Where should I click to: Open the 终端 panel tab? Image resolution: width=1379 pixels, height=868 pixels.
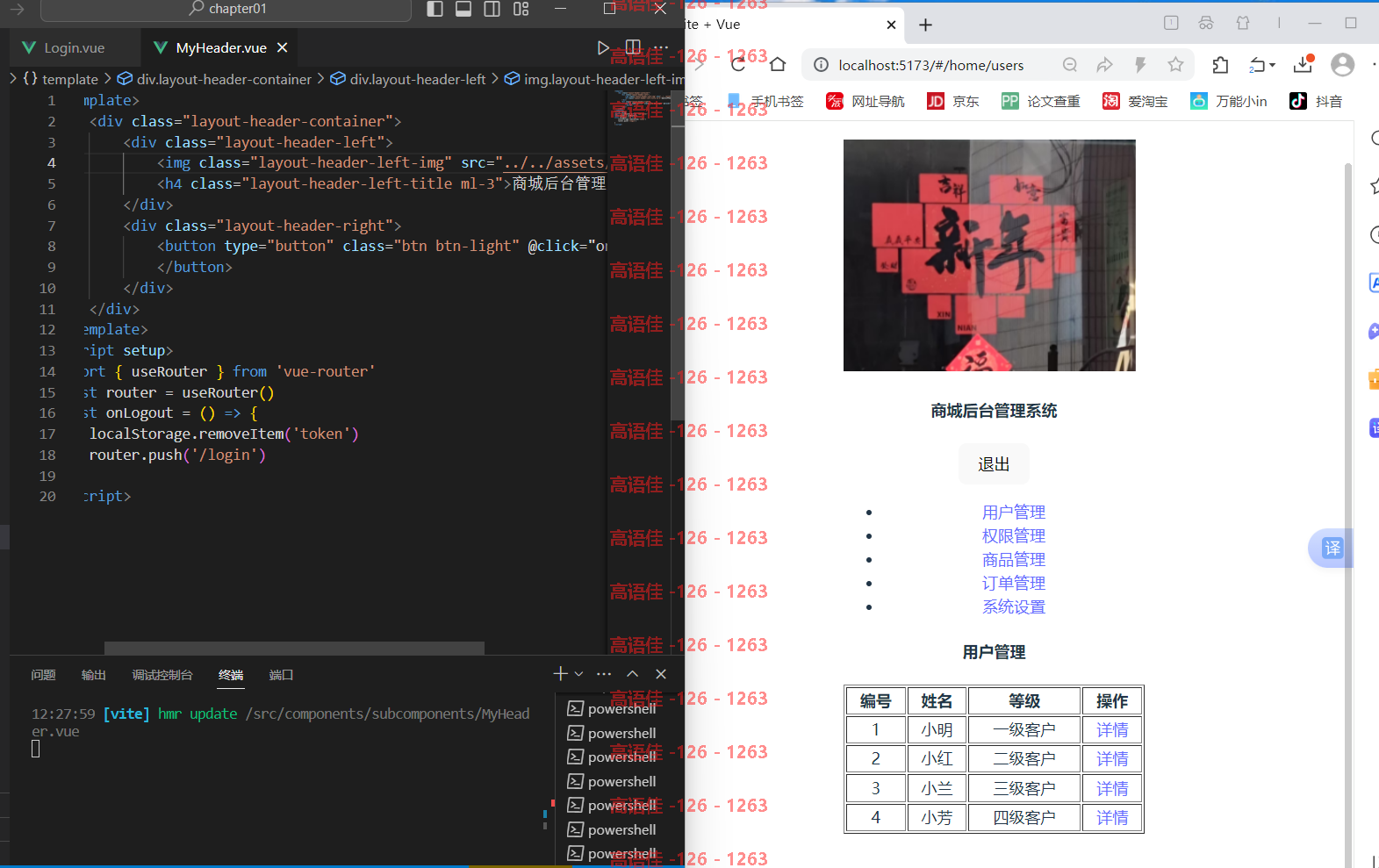[231, 675]
